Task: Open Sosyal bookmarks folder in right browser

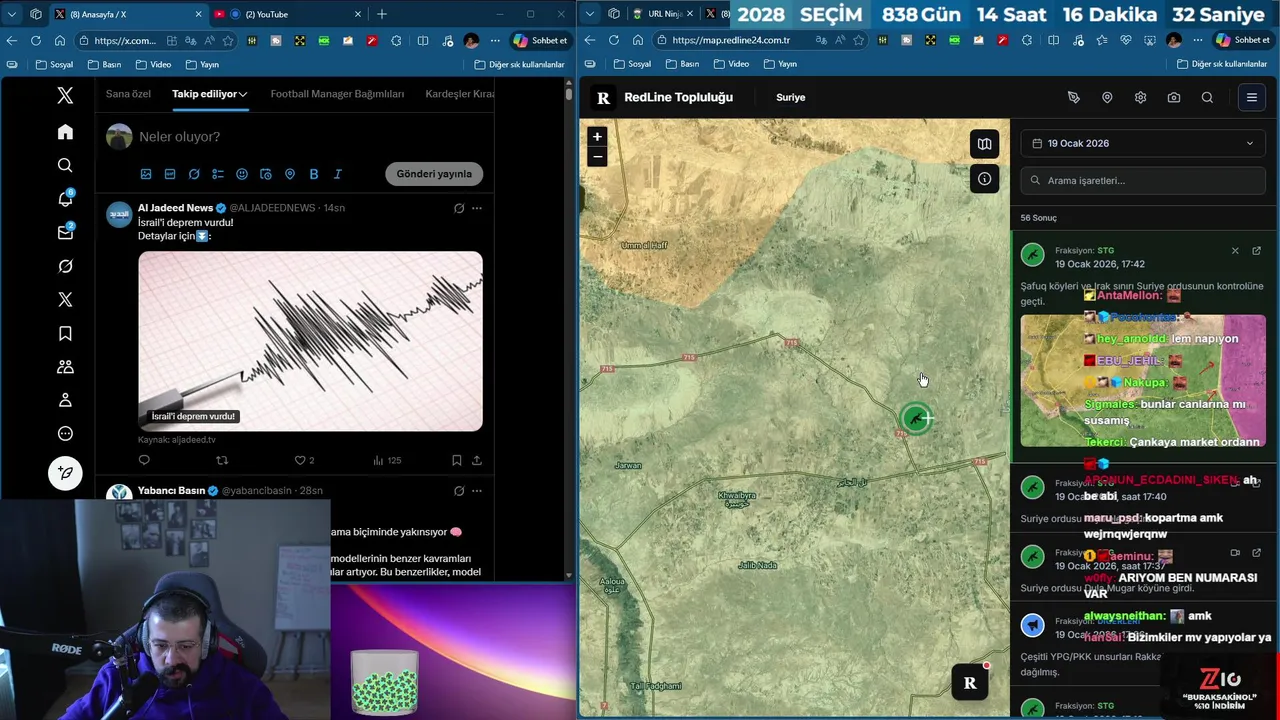Action: coord(633,64)
